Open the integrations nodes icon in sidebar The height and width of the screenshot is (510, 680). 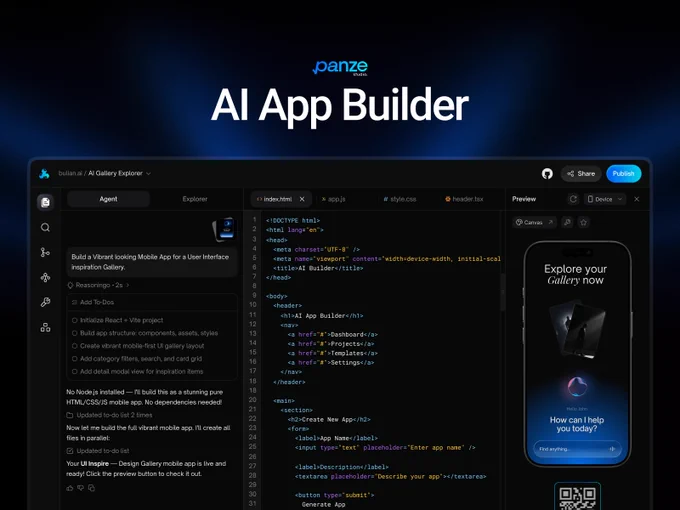pyautogui.click(x=45, y=277)
